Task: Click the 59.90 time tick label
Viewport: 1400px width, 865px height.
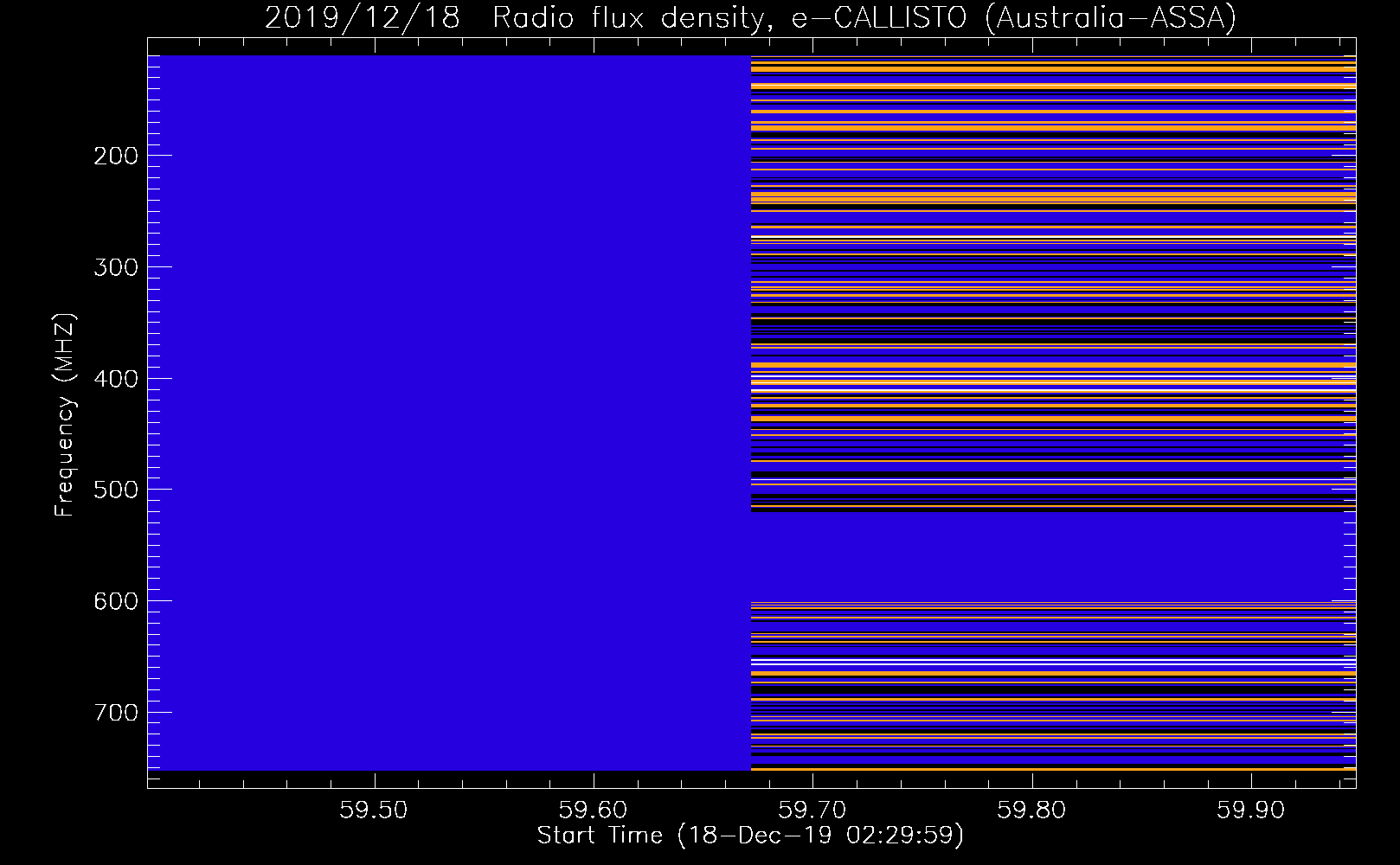Action: point(1251,811)
